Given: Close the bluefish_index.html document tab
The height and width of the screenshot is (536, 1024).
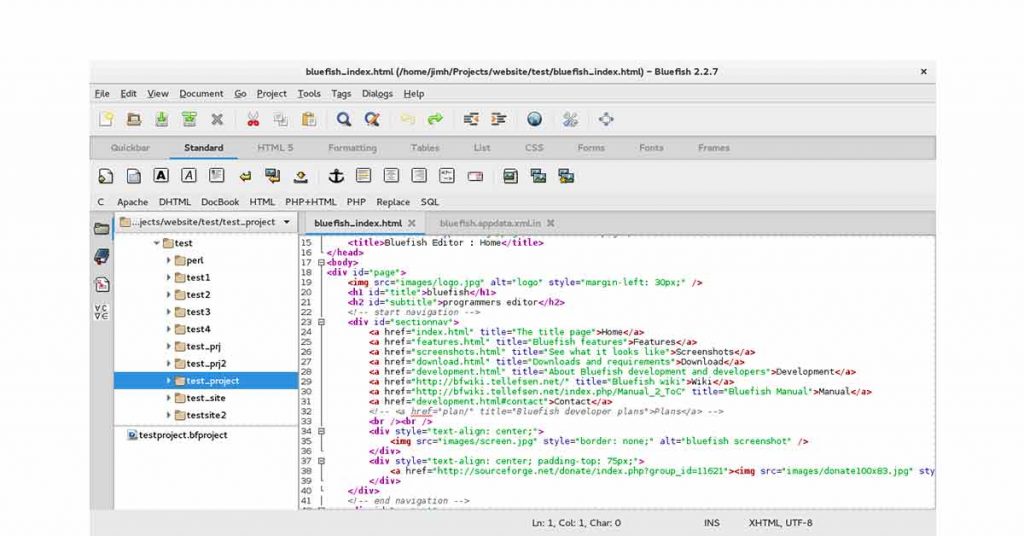Looking at the screenshot, I should [411, 223].
